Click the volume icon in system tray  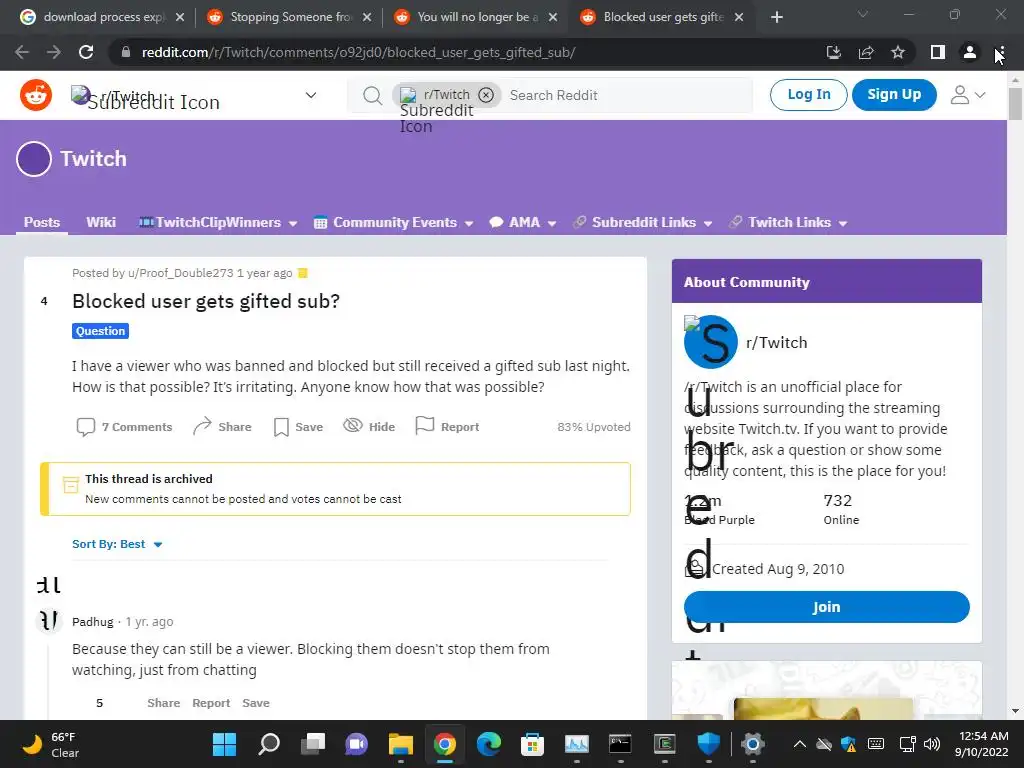[x=932, y=744]
